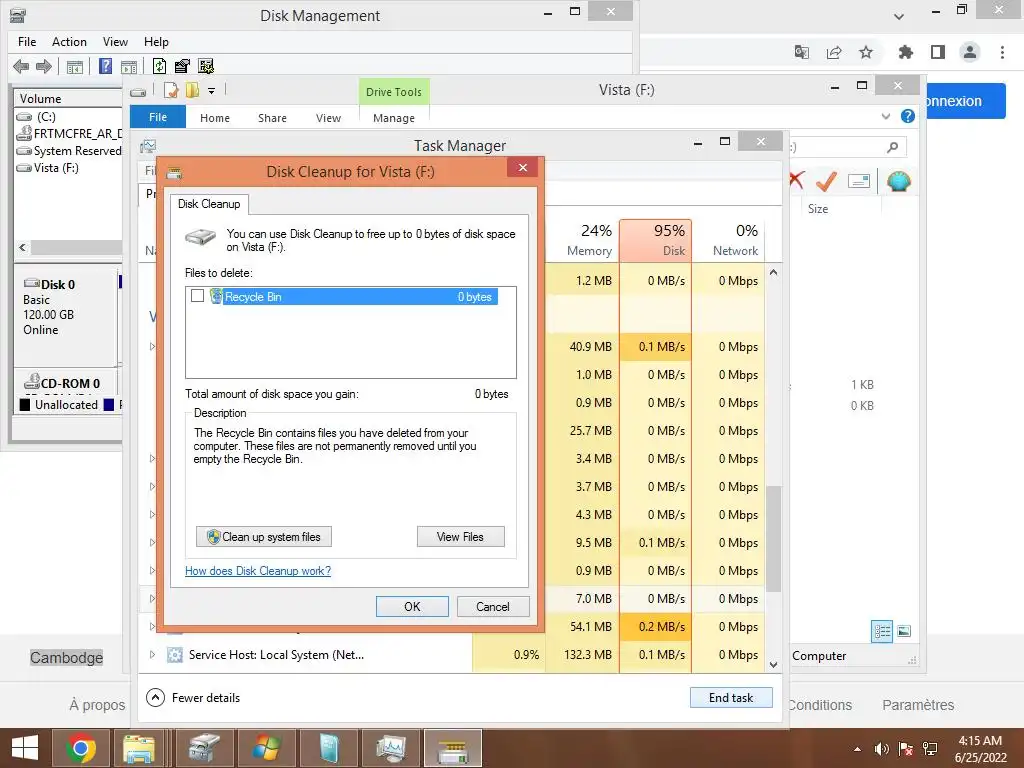Screen dimensions: 1024x768
Task: Open the How does Disk Cleanup work link
Action: point(258,571)
